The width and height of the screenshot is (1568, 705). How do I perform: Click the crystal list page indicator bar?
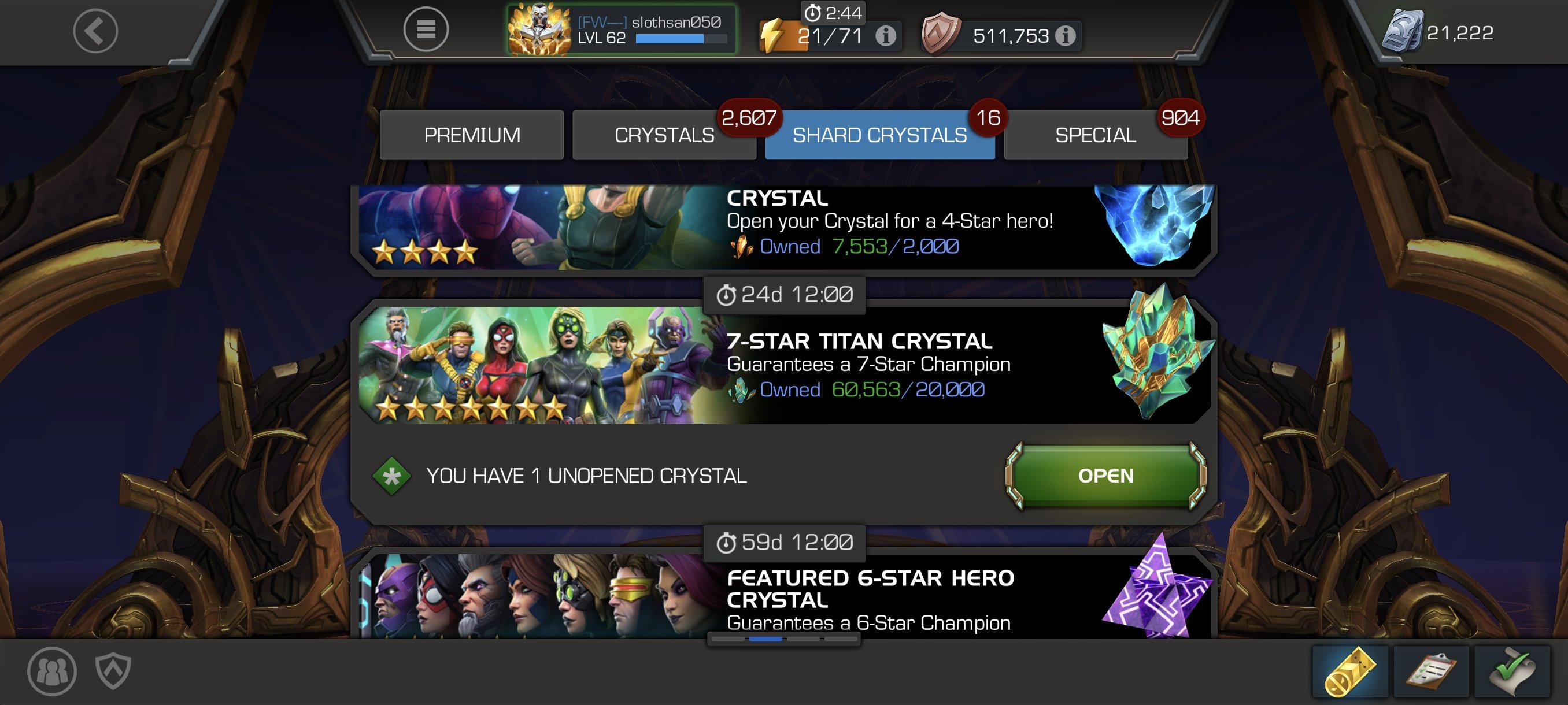pyautogui.click(x=784, y=639)
